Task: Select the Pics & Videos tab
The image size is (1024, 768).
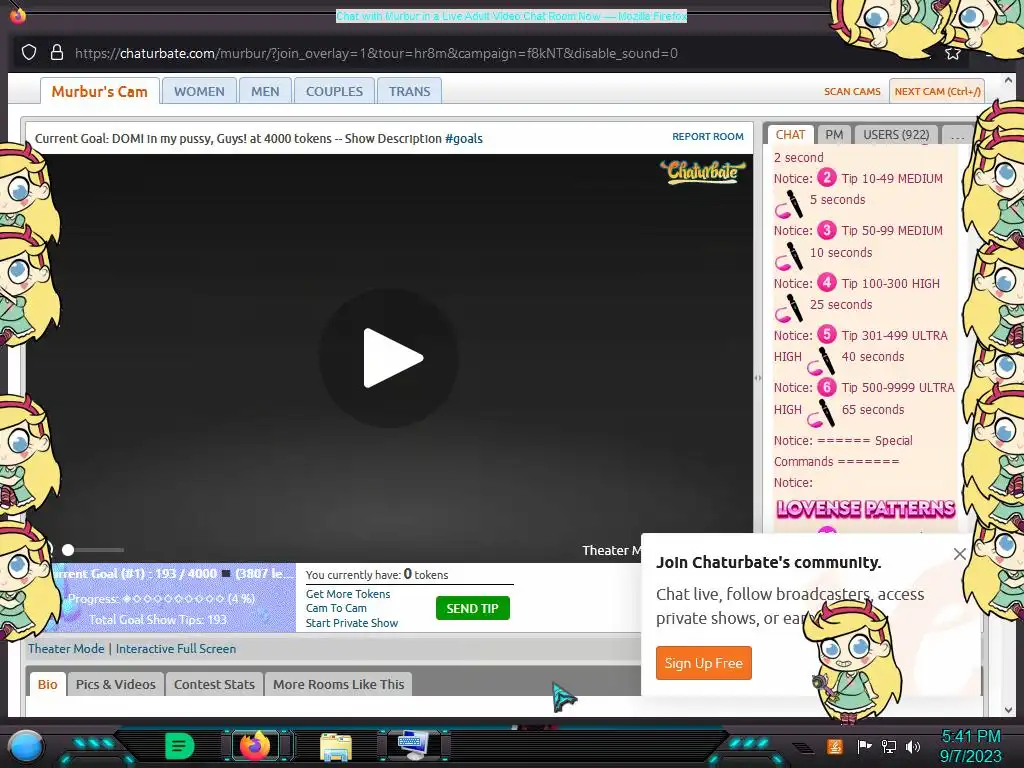Action: tap(116, 684)
